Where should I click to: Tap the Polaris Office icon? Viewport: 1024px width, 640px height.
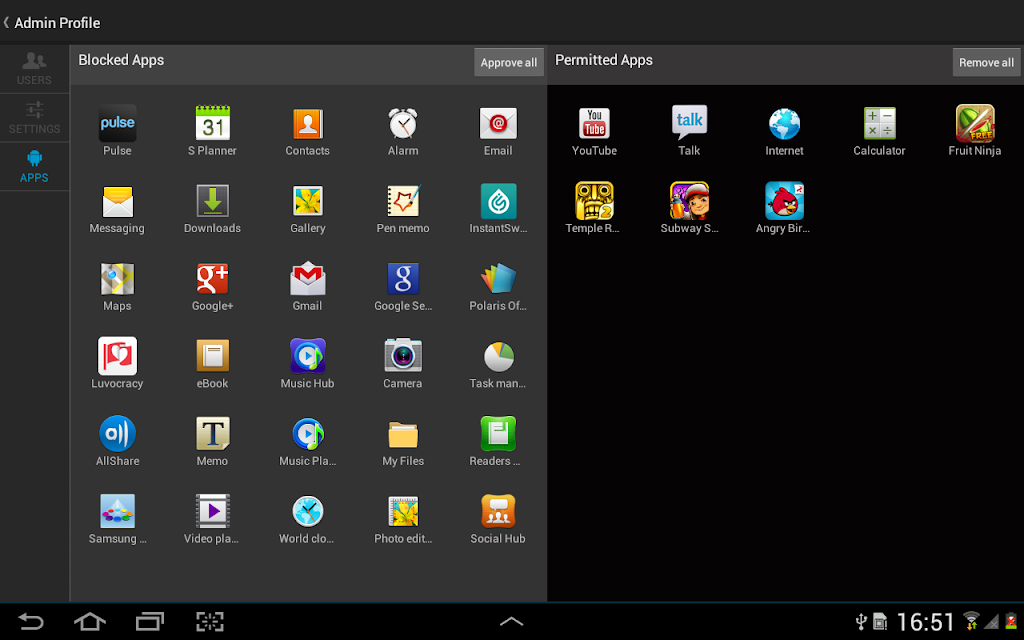(498, 278)
